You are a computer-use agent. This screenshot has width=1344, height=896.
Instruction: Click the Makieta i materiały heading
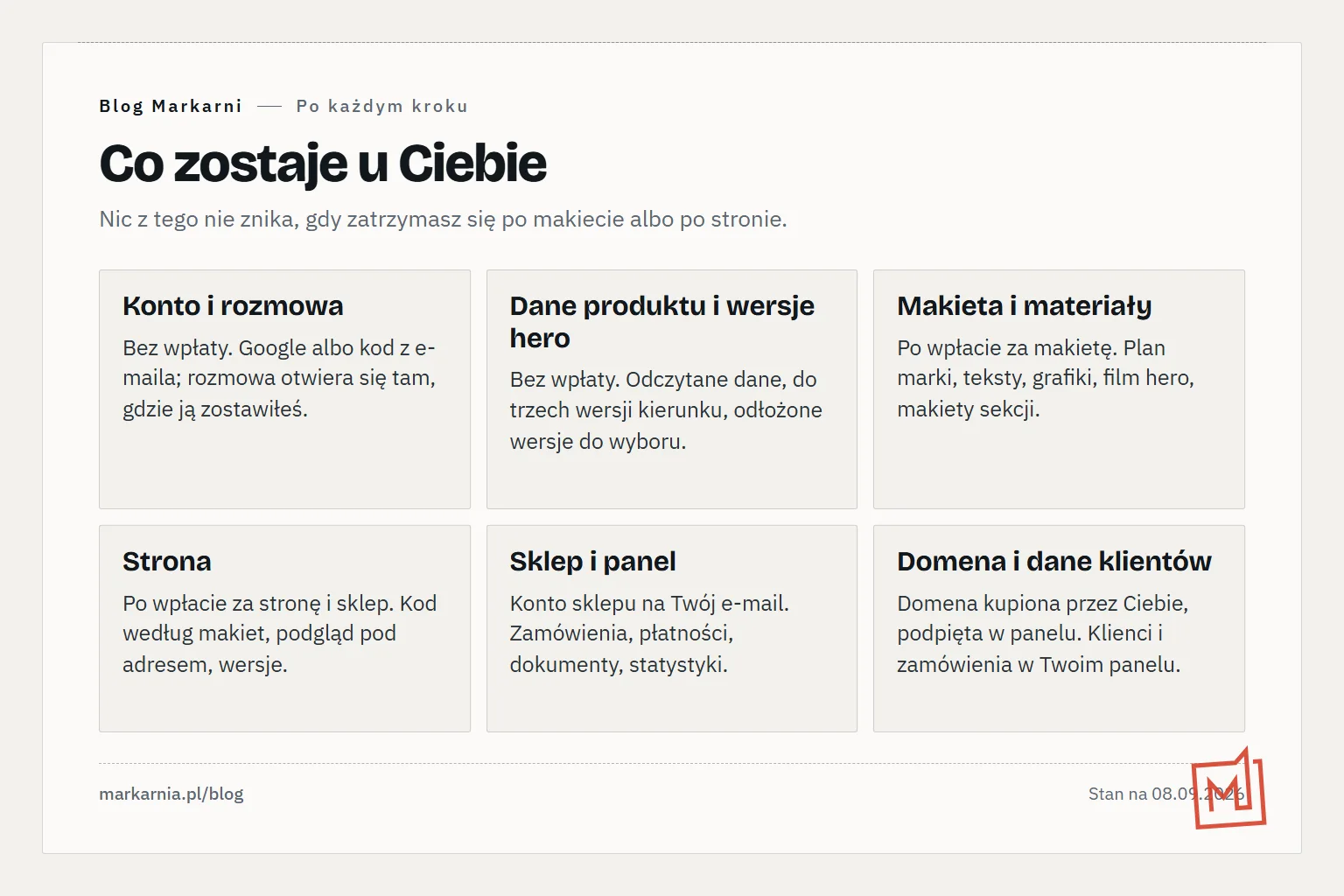1025,305
